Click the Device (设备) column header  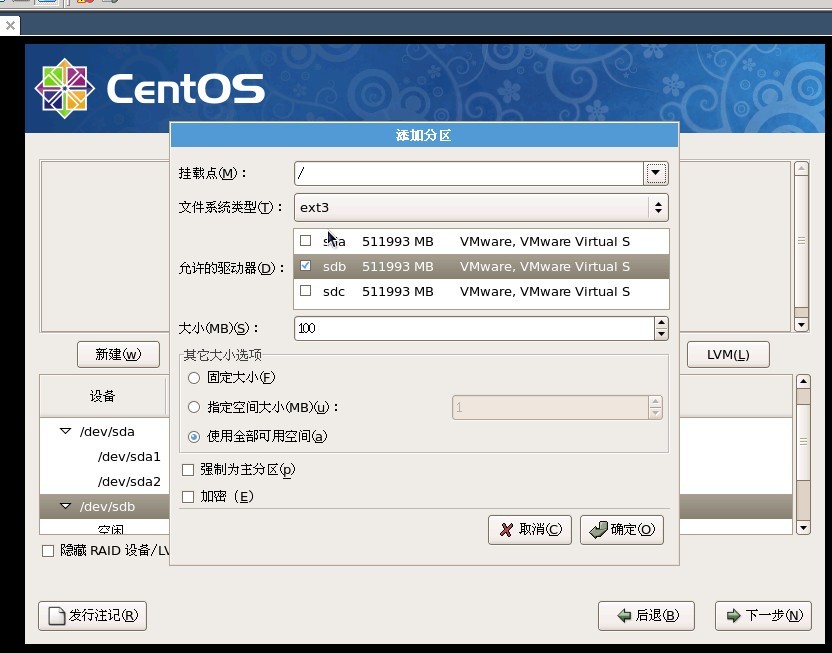(102, 396)
